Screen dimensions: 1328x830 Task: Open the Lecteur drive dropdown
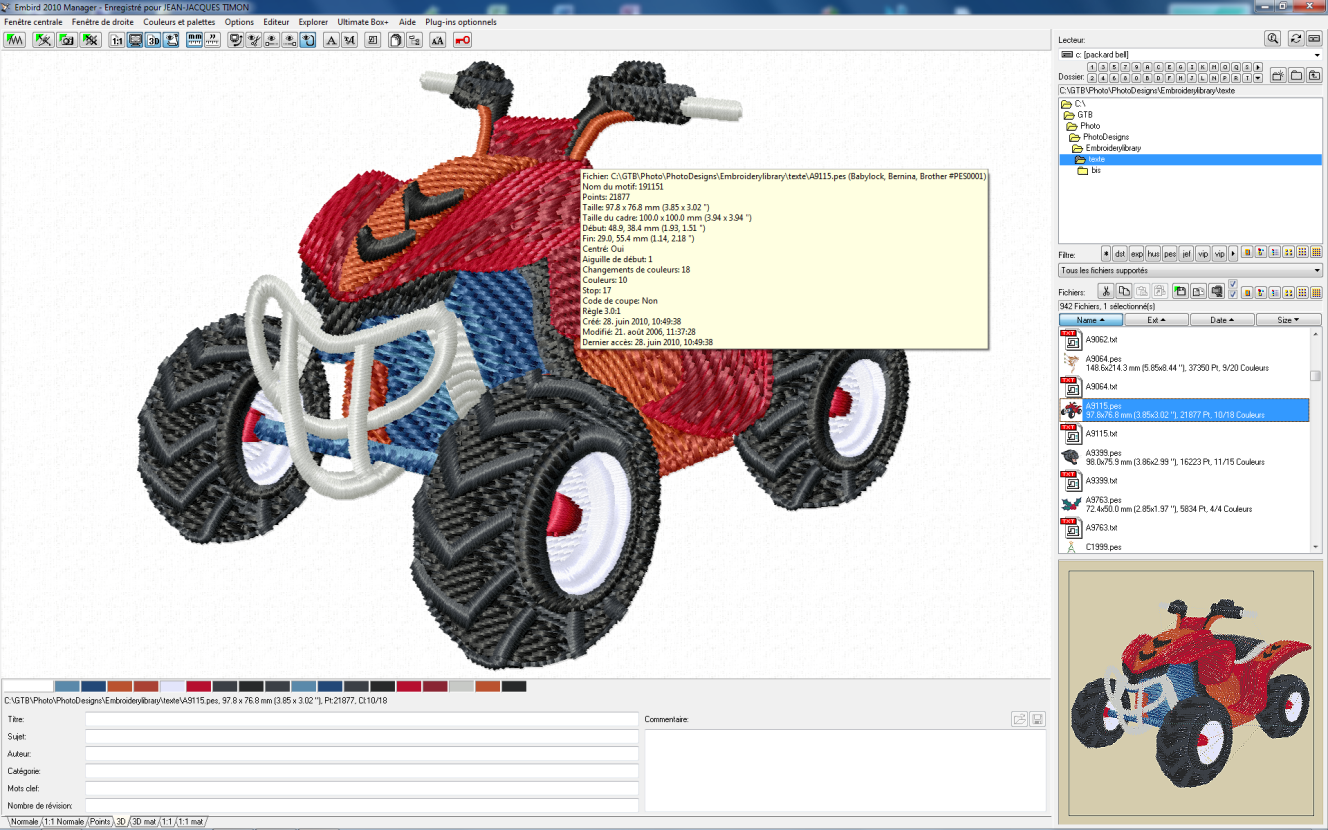tap(1190, 54)
